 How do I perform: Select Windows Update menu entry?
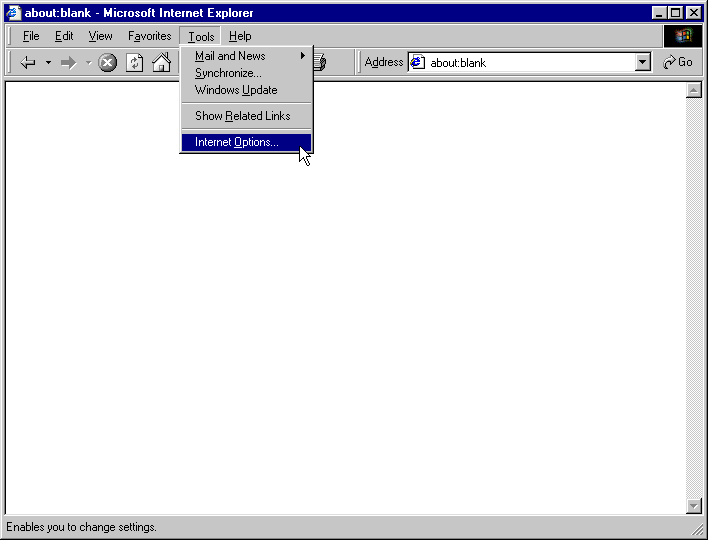247,90
